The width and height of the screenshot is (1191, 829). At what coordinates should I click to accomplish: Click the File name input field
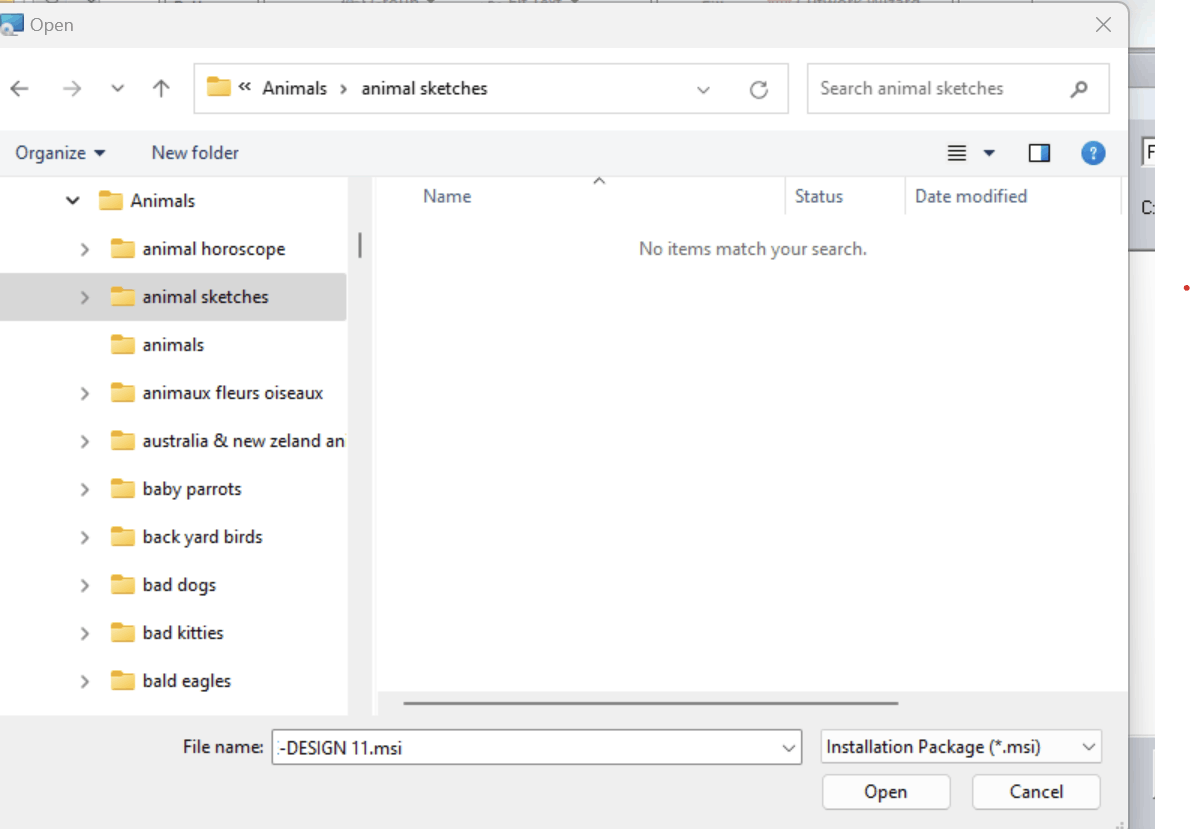(x=536, y=748)
